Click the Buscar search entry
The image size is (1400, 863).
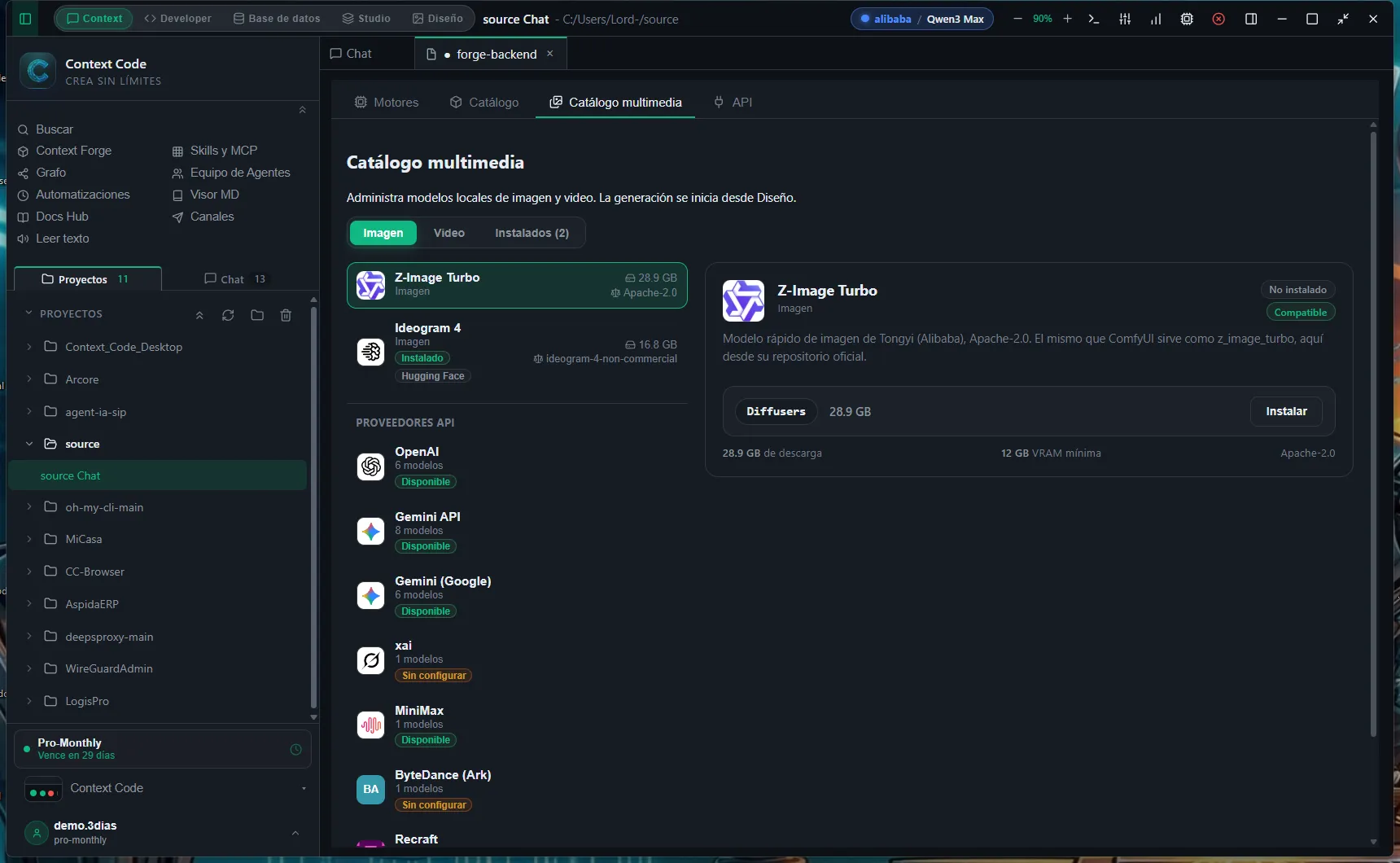46,129
